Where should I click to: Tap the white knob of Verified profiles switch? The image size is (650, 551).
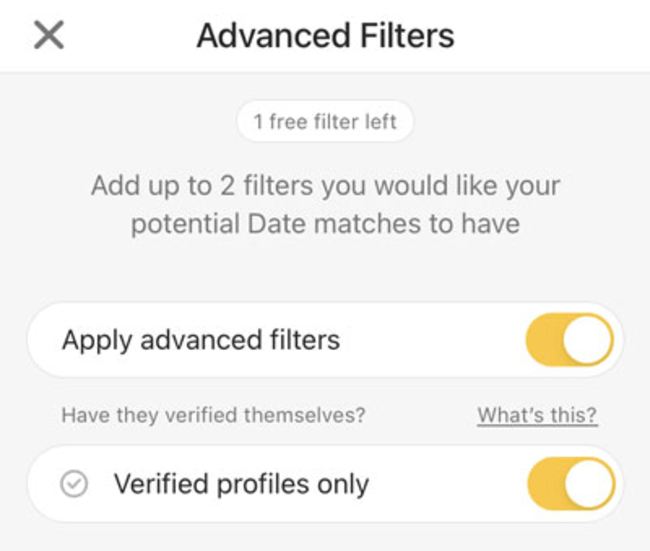[x=589, y=485]
